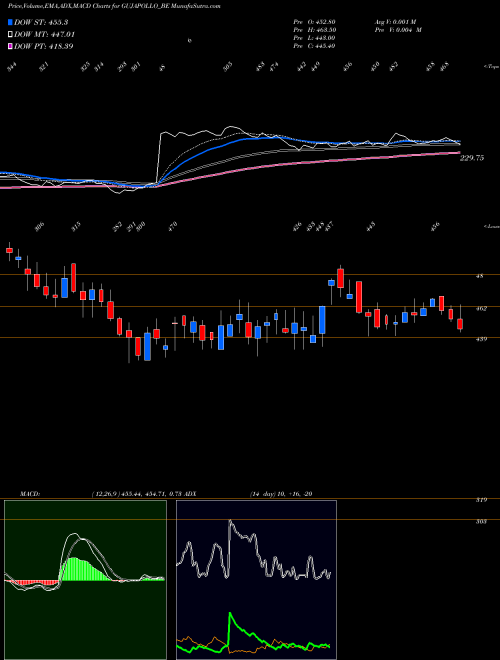Click the blue DOW ST legend swatch
The image size is (500, 660).
click(x=10, y=22)
